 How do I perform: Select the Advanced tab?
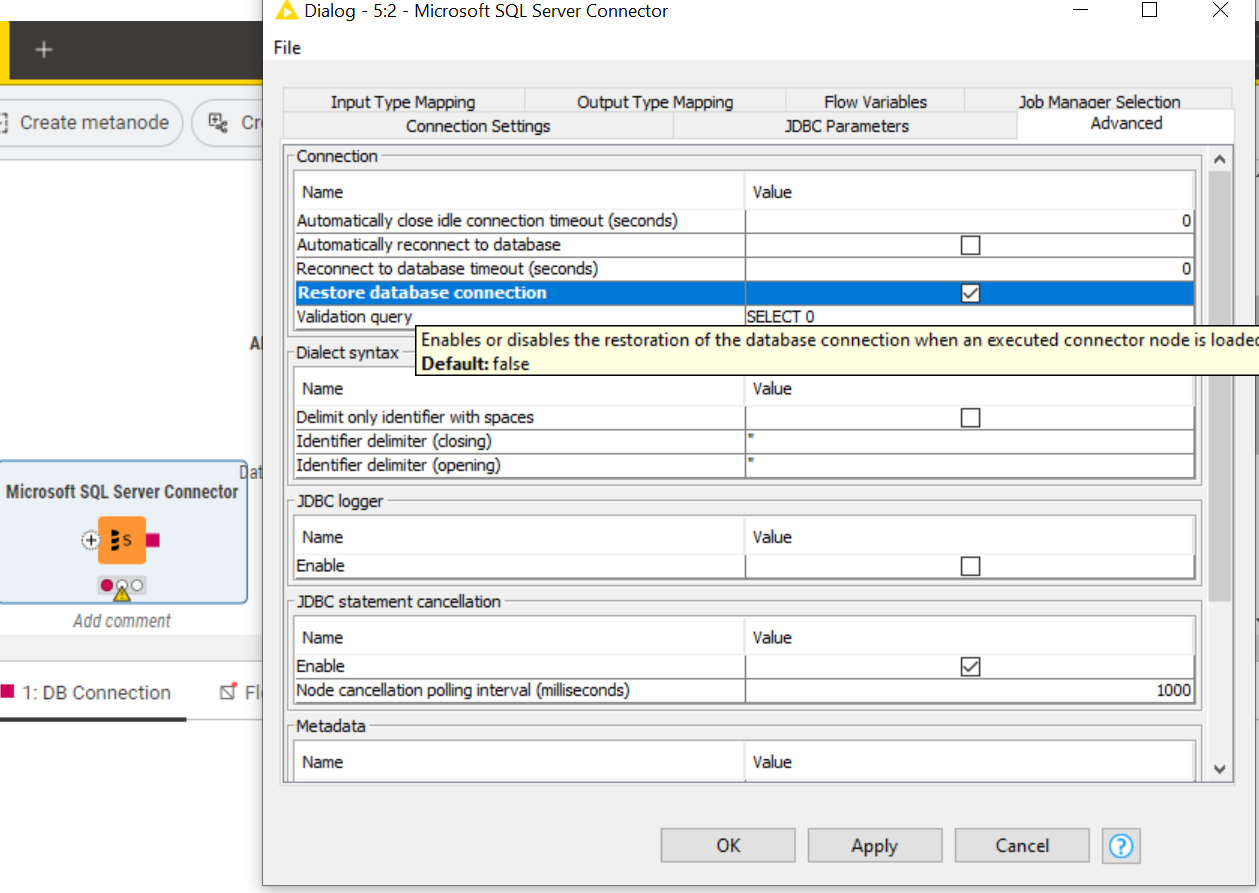[x=1126, y=124]
